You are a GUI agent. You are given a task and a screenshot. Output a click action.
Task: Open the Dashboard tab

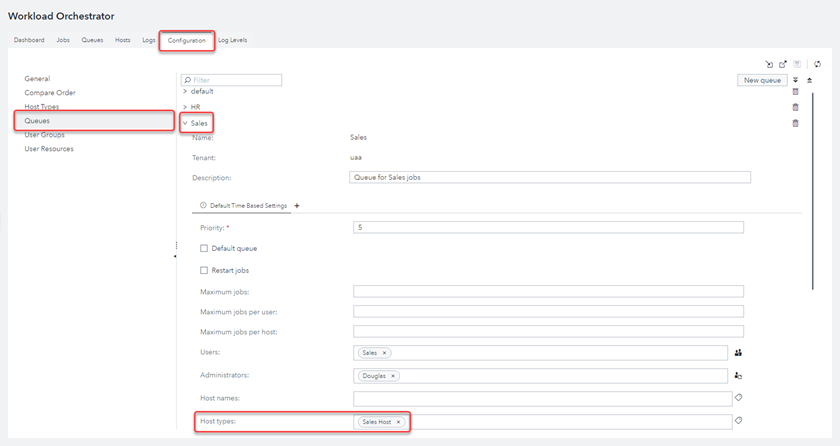coord(29,40)
